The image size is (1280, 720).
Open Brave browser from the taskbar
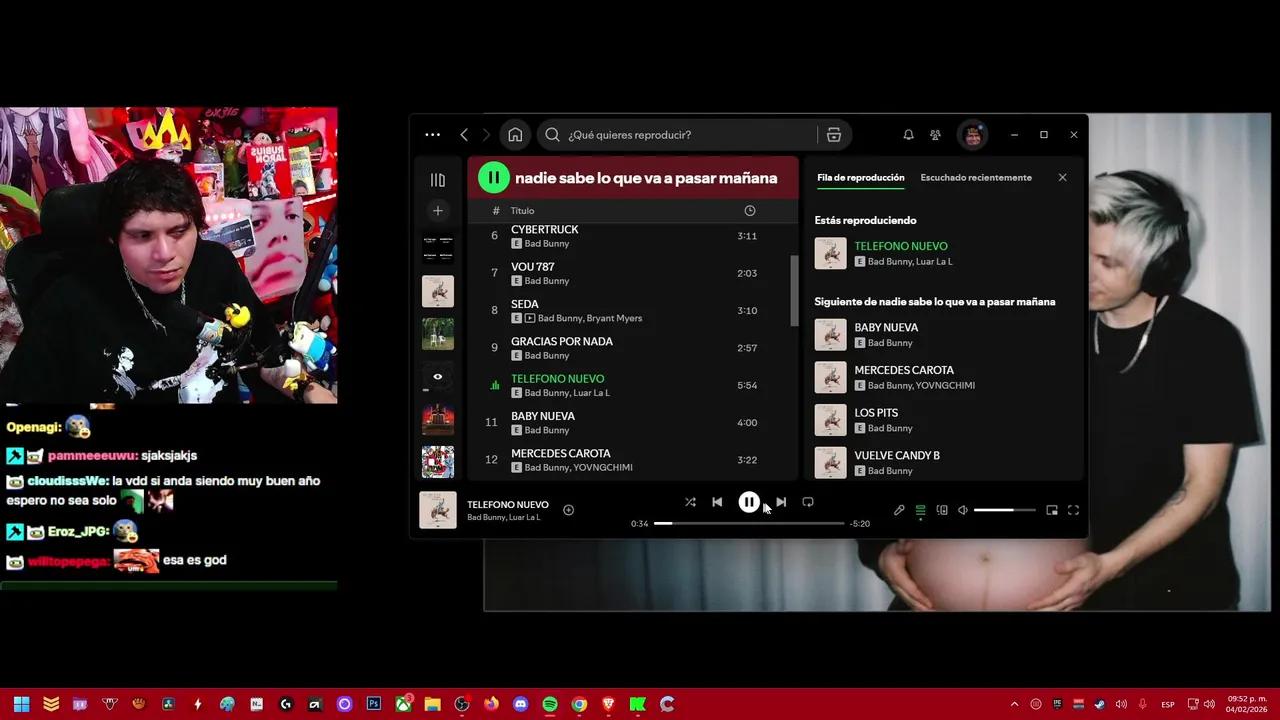pyautogui.click(x=608, y=704)
